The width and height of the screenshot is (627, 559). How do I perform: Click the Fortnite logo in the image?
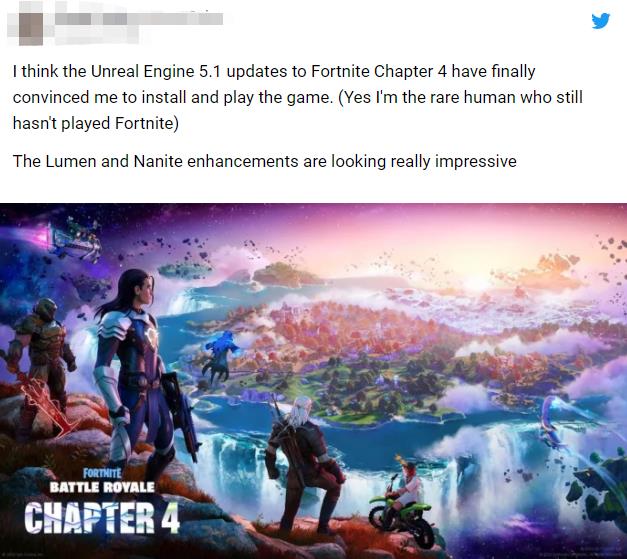tap(102, 473)
